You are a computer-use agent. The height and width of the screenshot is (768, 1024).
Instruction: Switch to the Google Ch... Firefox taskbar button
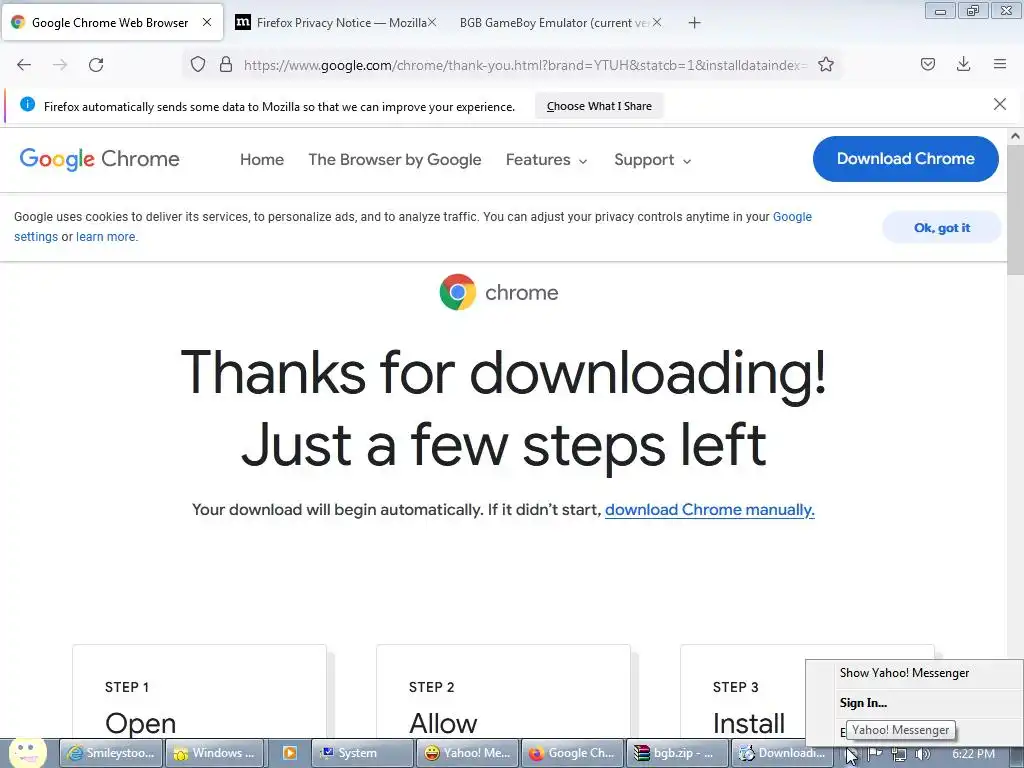tap(573, 753)
